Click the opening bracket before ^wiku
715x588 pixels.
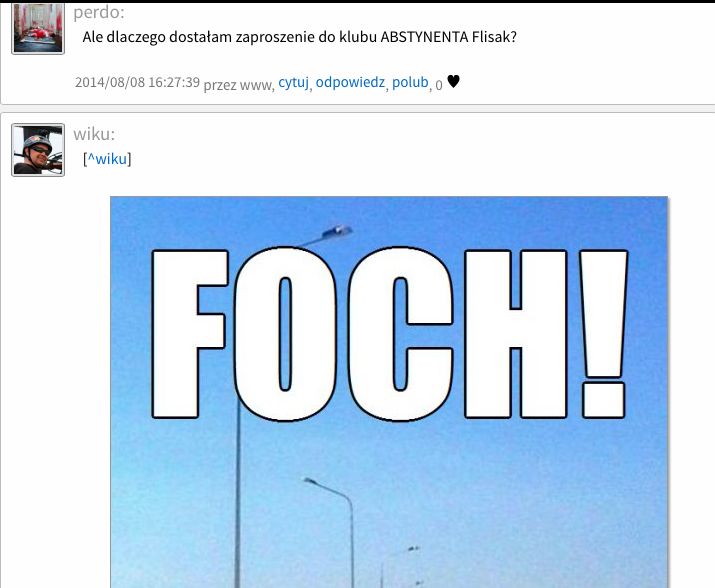pyautogui.click(x=85, y=159)
